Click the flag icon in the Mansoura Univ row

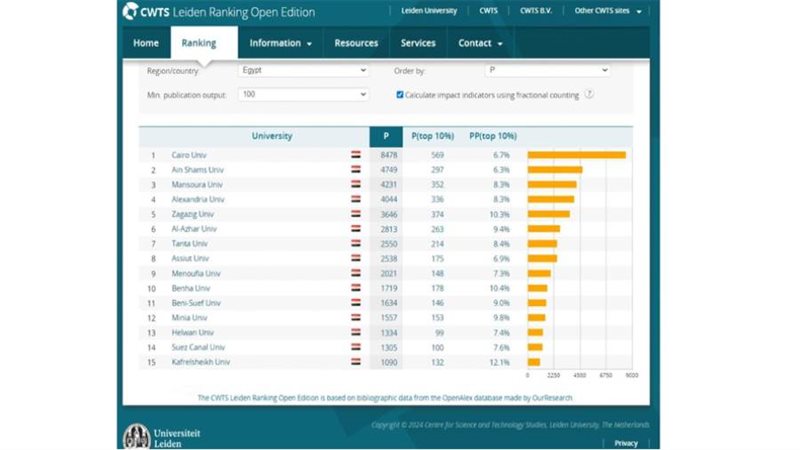click(356, 185)
